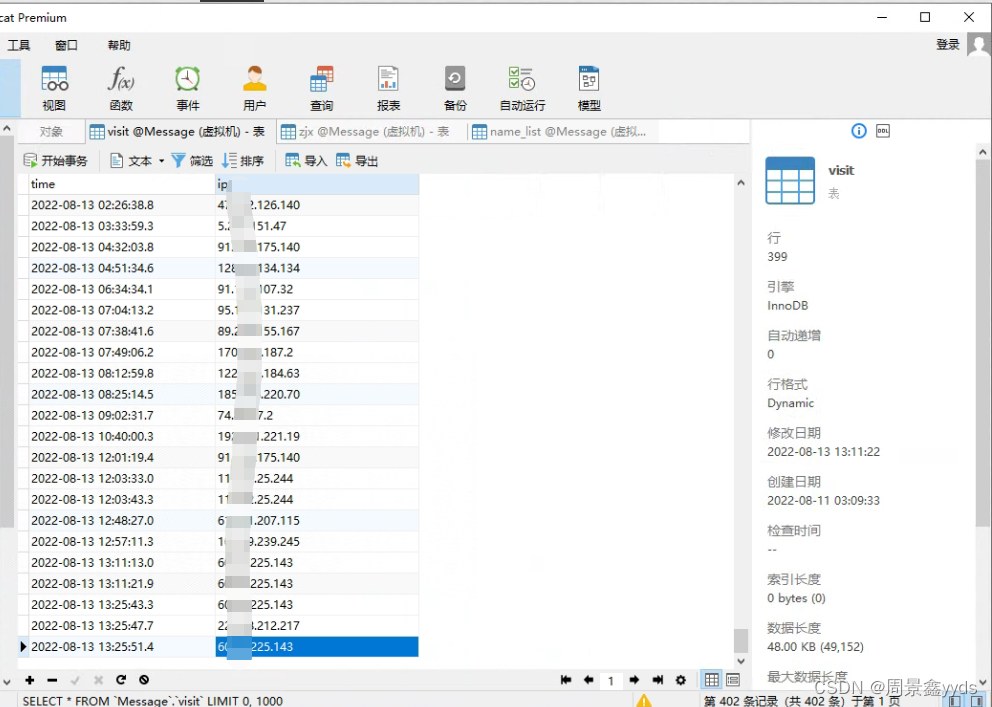Image resolution: width=992 pixels, height=707 pixels.
Task: Click 开始事务 (Begin Transaction) button
Action: (55, 161)
